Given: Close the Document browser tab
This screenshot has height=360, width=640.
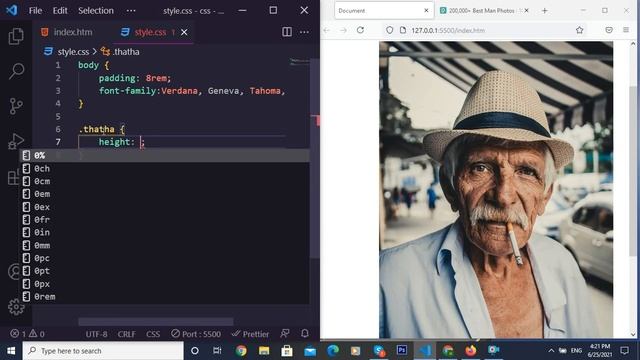Looking at the screenshot, I should point(426,11).
